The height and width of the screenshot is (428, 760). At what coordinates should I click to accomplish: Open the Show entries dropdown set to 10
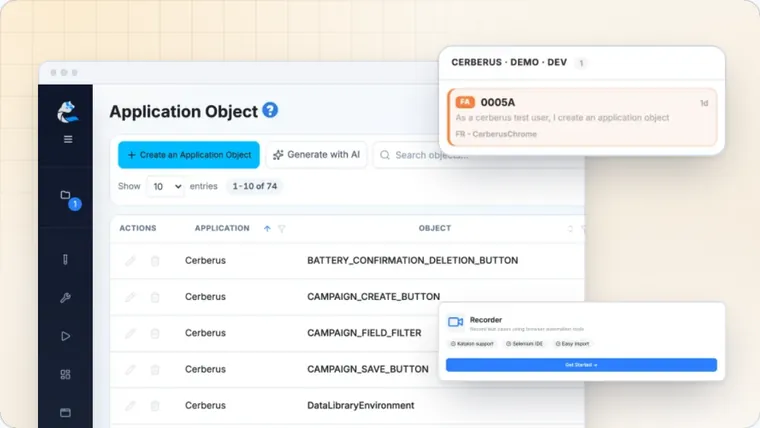tap(166, 186)
